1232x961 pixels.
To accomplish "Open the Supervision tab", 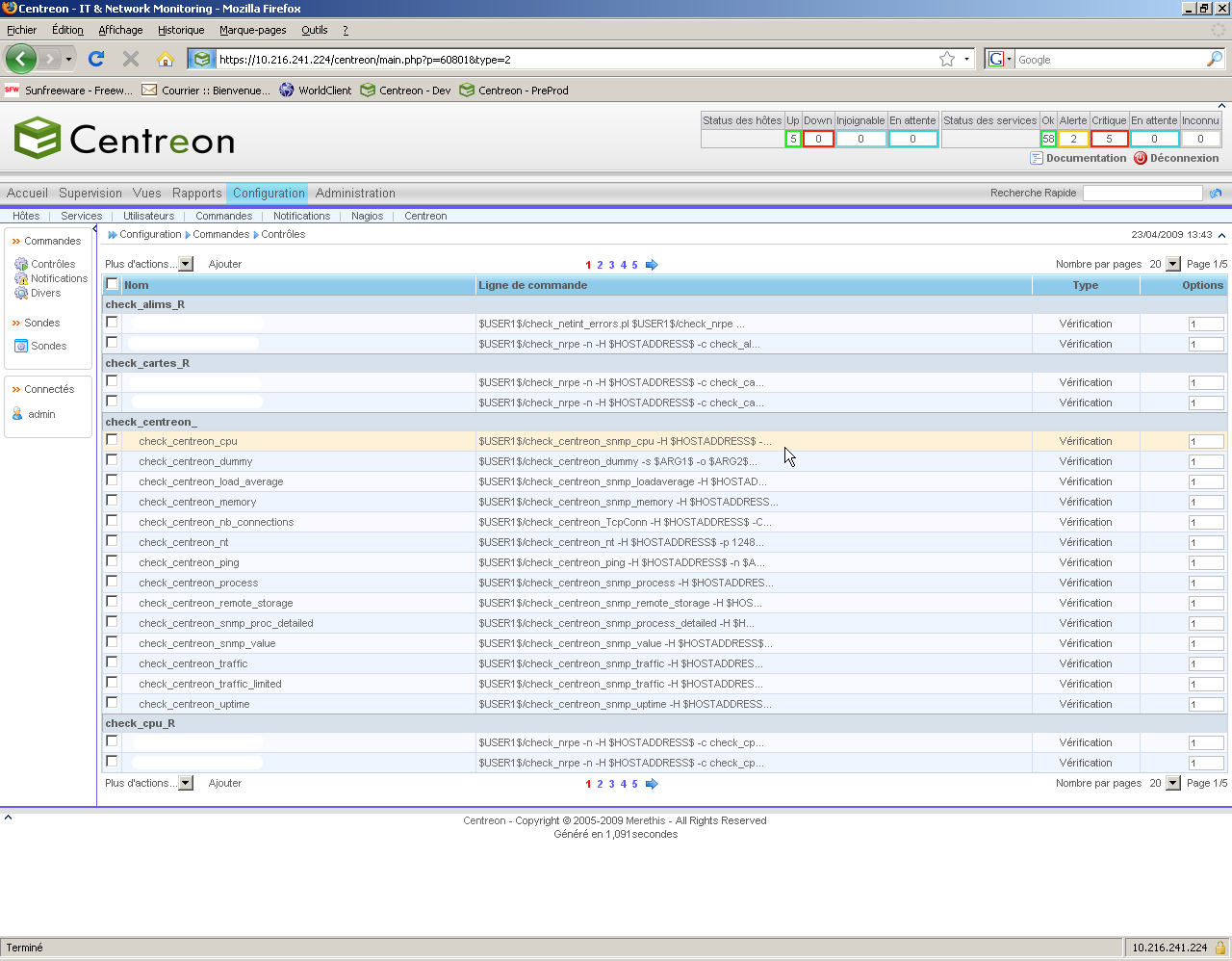I will (x=90, y=193).
